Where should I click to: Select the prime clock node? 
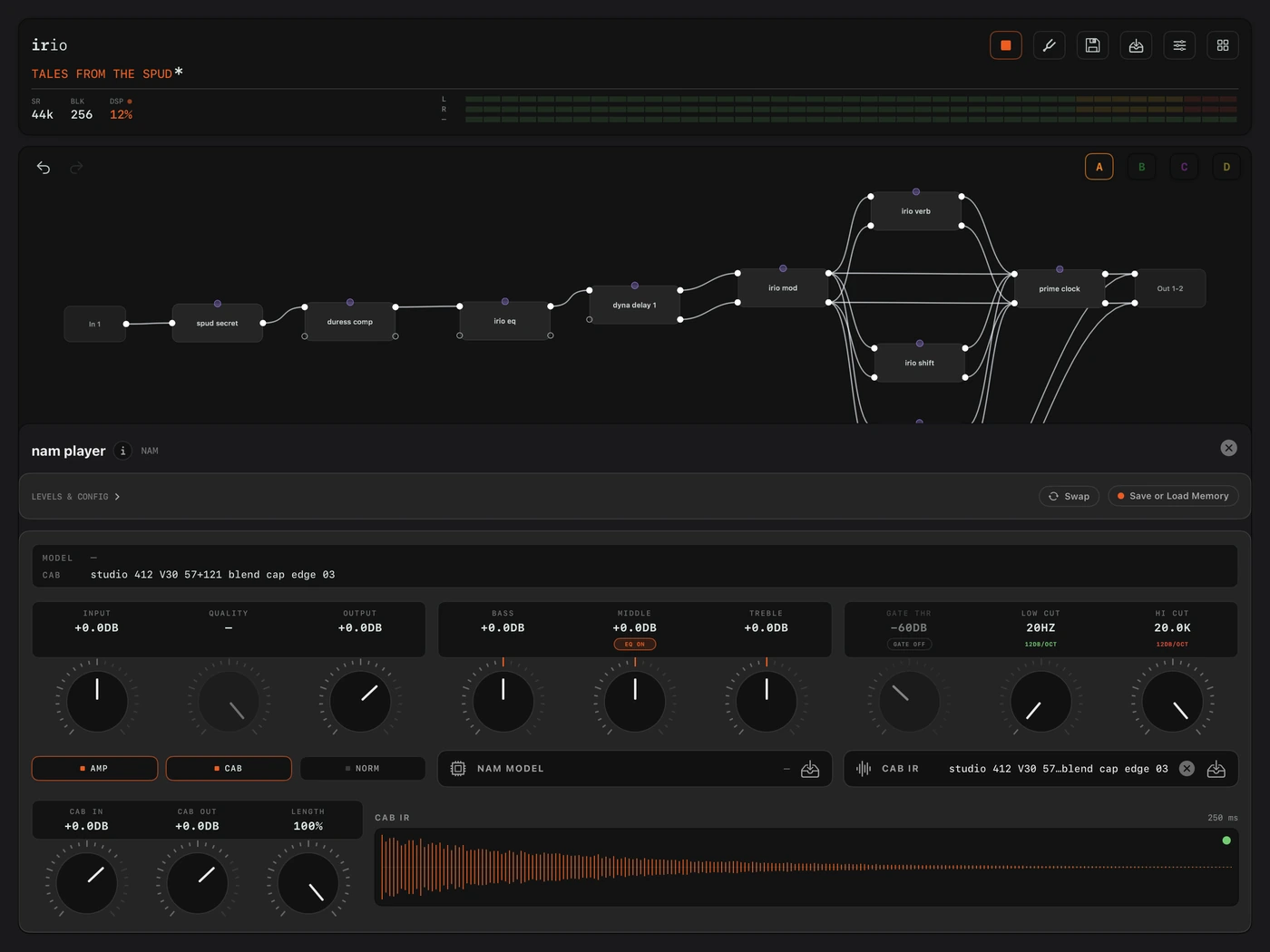click(x=1060, y=288)
